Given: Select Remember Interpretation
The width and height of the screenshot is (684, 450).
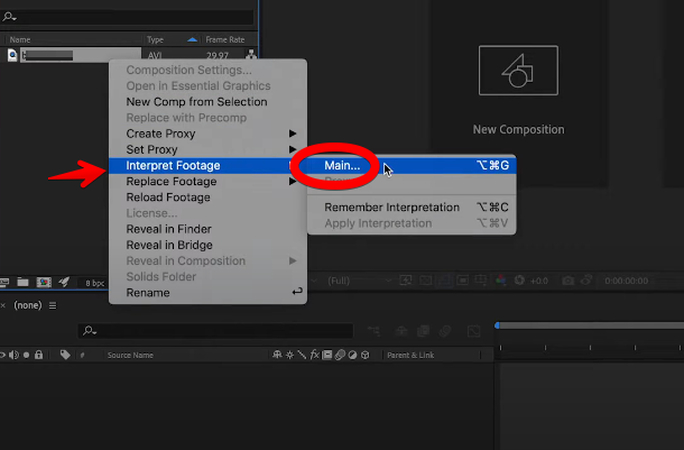Looking at the screenshot, I should (x=412, y=207).
